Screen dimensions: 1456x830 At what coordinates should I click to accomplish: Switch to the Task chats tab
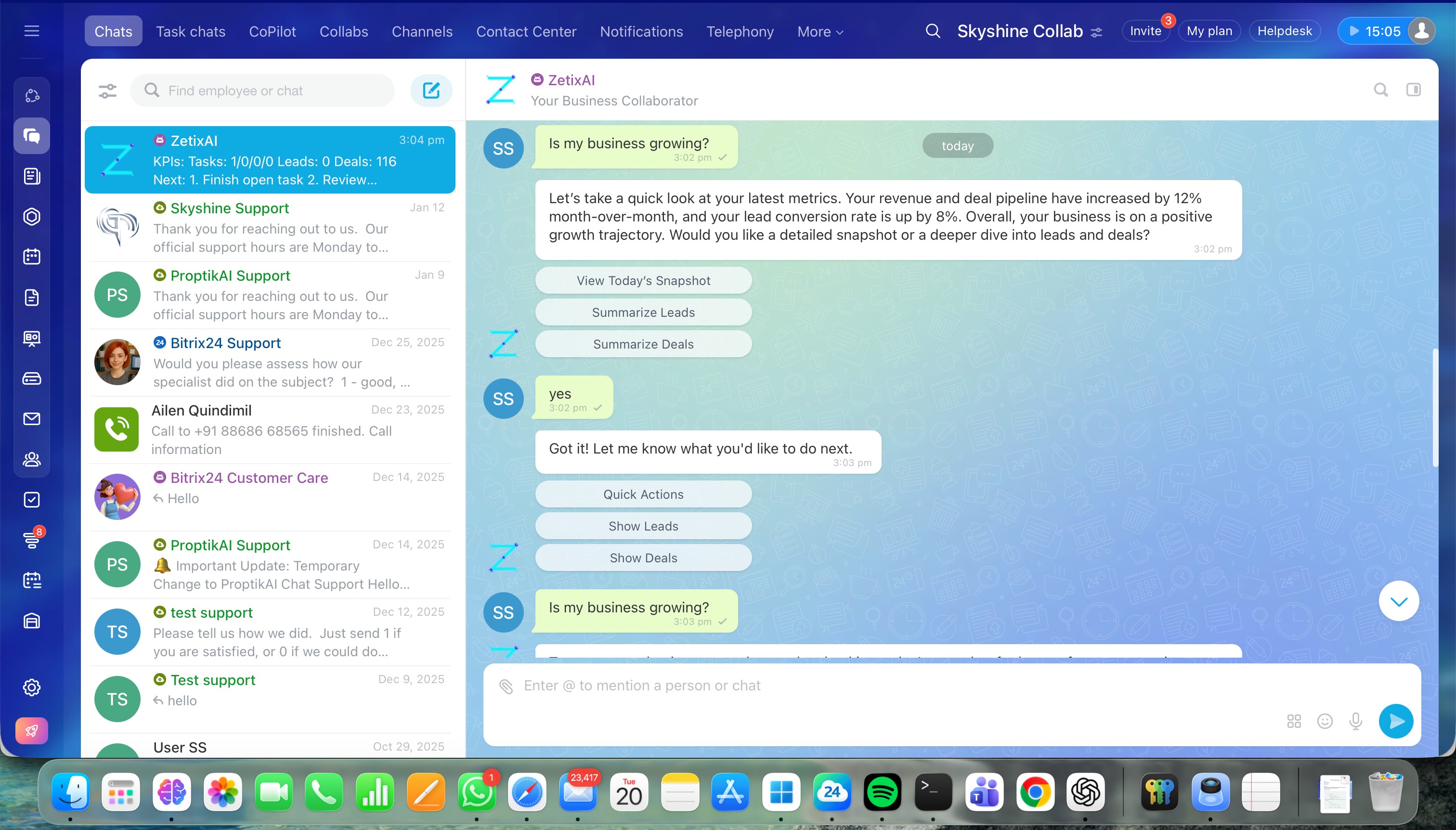pos(190,31)
